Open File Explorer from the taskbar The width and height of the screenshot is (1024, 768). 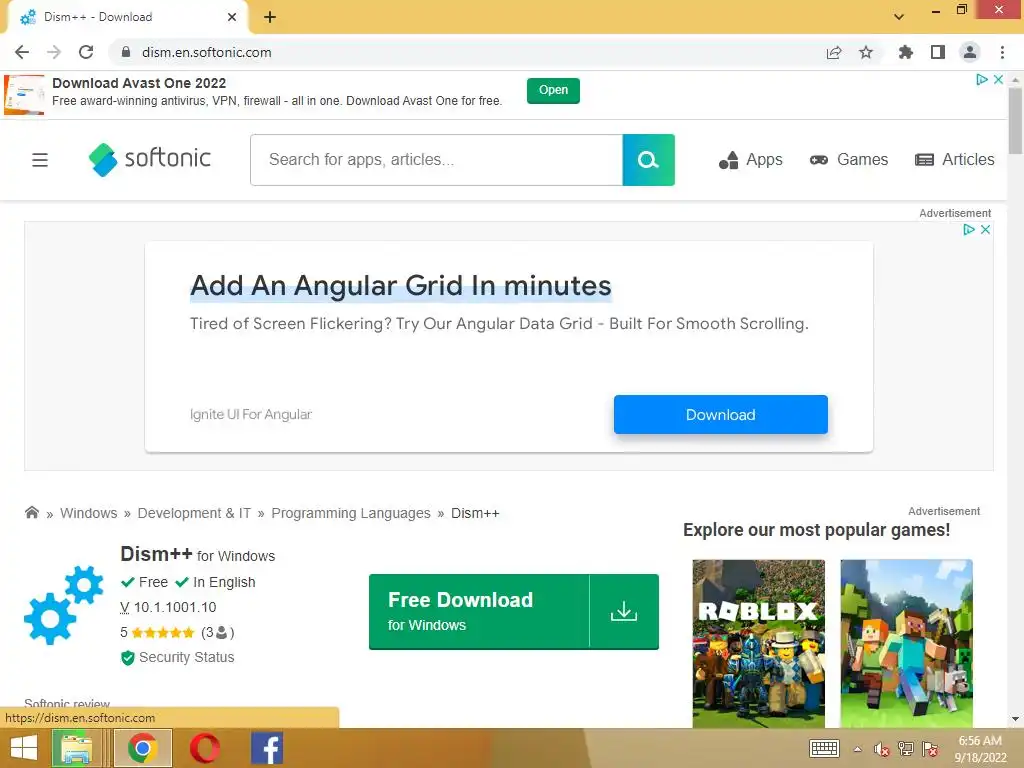point(76,748)
